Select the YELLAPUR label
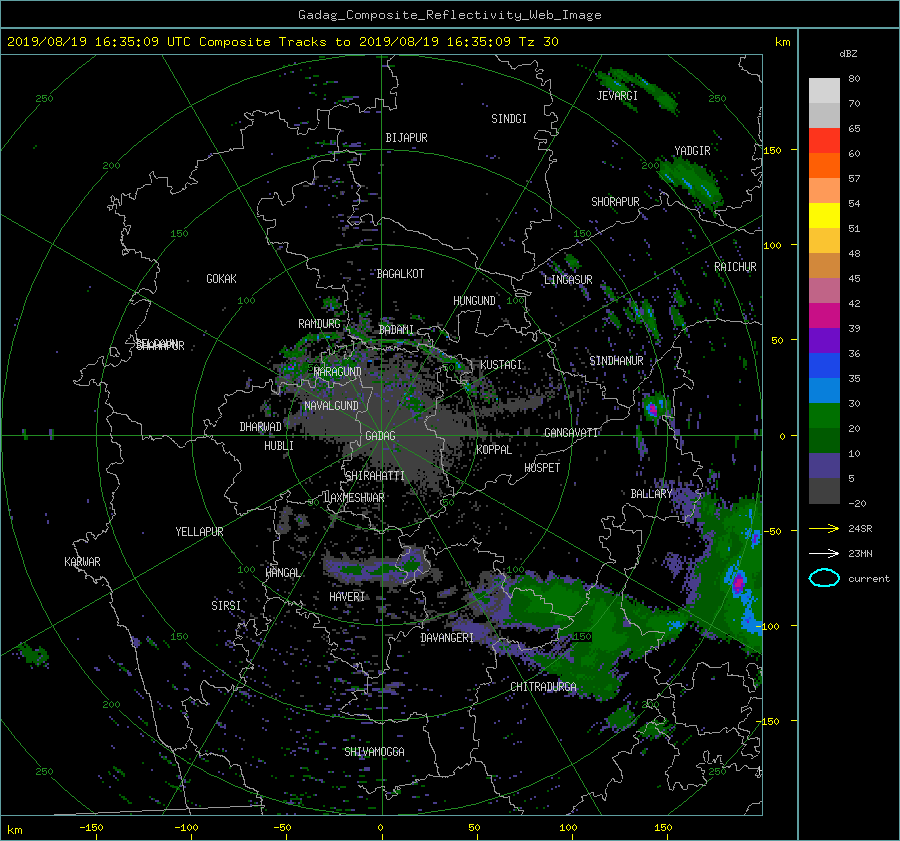 pos(199,532)
